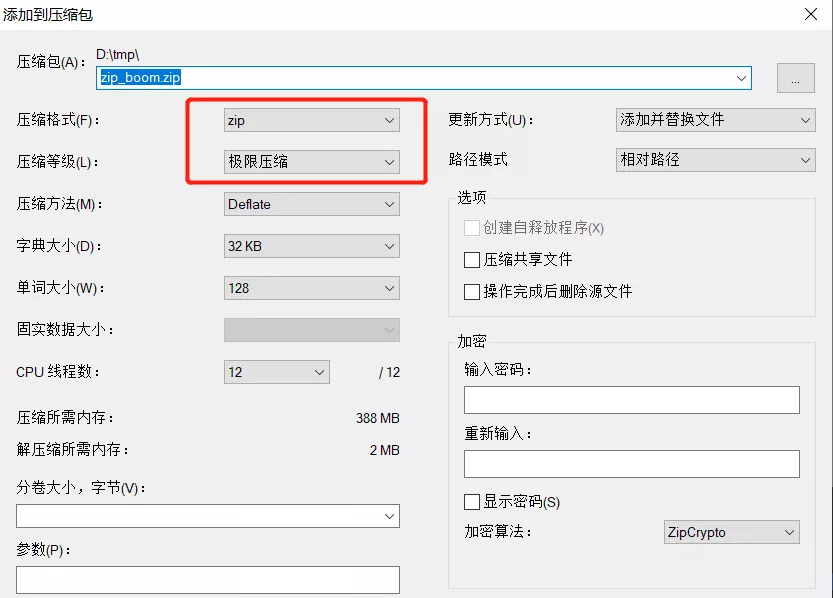Click the 压缩等级(L) label

click(x=57, y=161)
